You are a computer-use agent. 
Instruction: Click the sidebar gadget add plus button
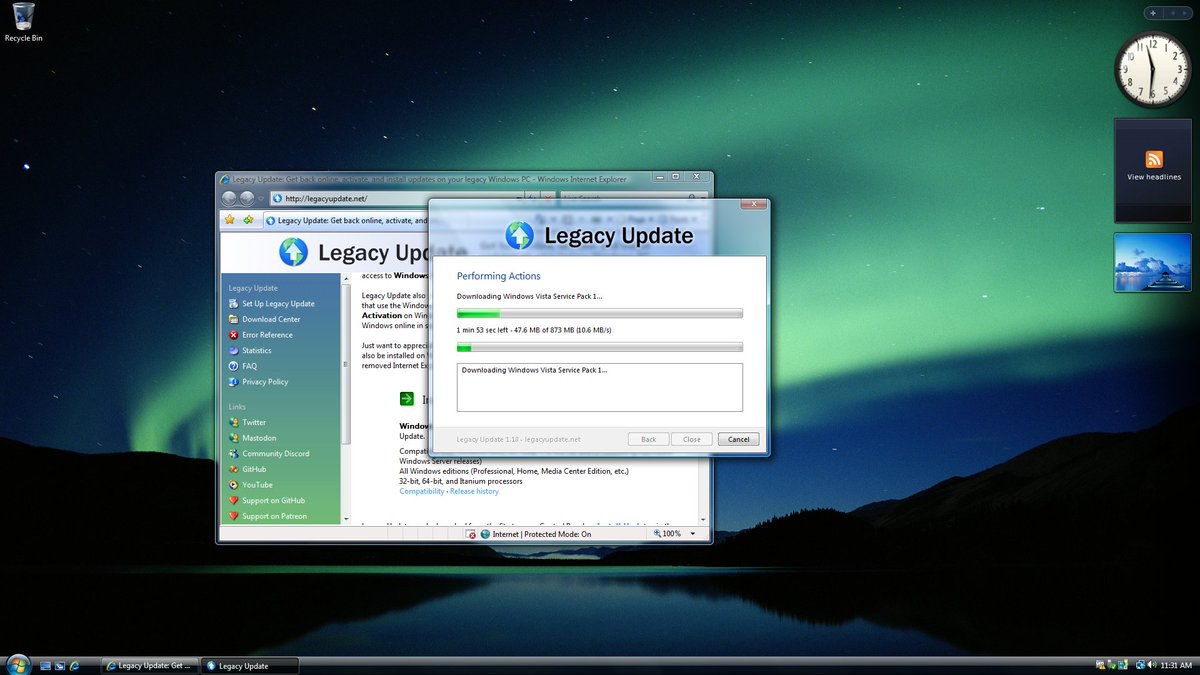(1153, 13)
